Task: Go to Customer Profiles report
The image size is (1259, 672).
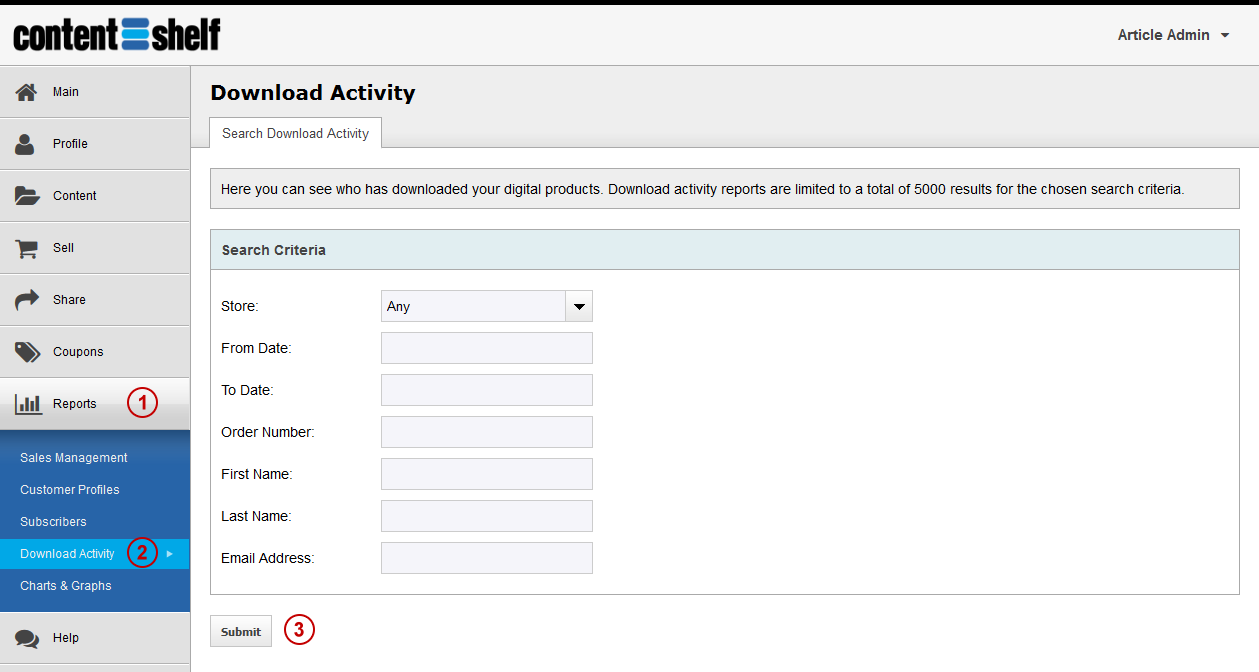Action: pos(70,490)
